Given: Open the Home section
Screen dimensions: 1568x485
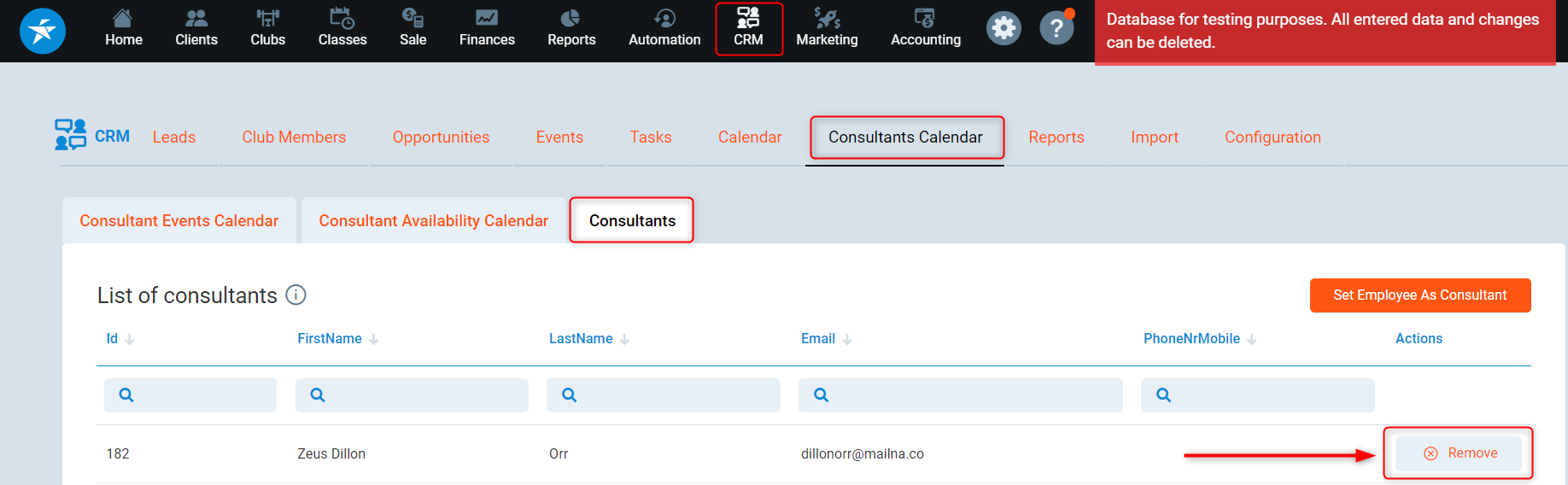Looking at the screenshot, I should point(124,28).
